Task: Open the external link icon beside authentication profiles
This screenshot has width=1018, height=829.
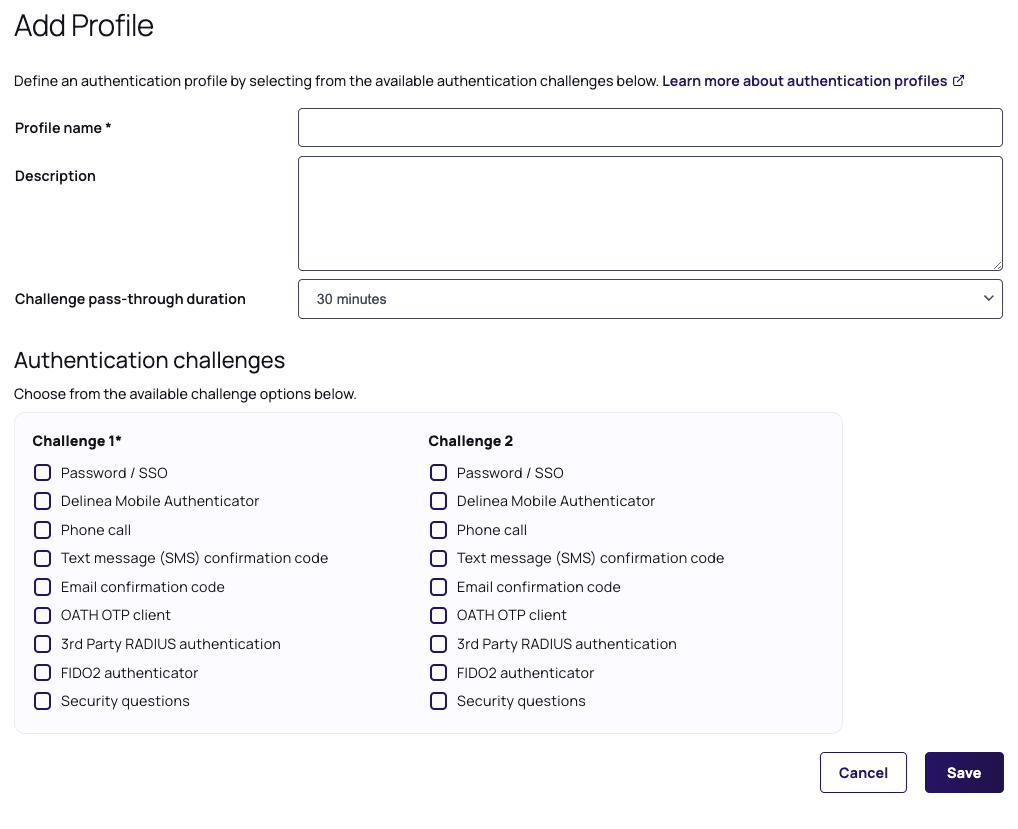Action: tap(958, 81)
